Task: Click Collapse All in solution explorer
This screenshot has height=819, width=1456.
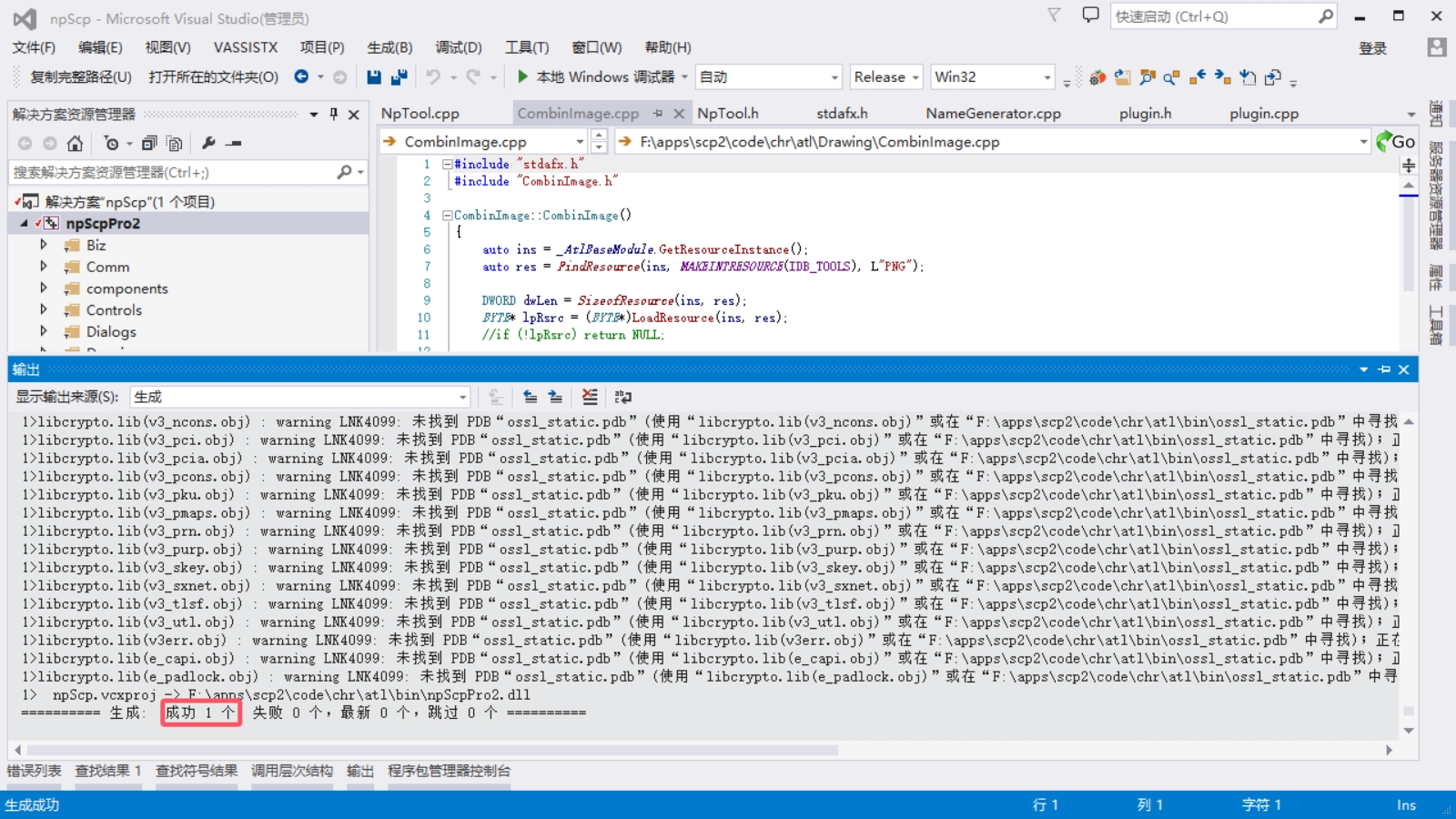Action: click(149, 143)
